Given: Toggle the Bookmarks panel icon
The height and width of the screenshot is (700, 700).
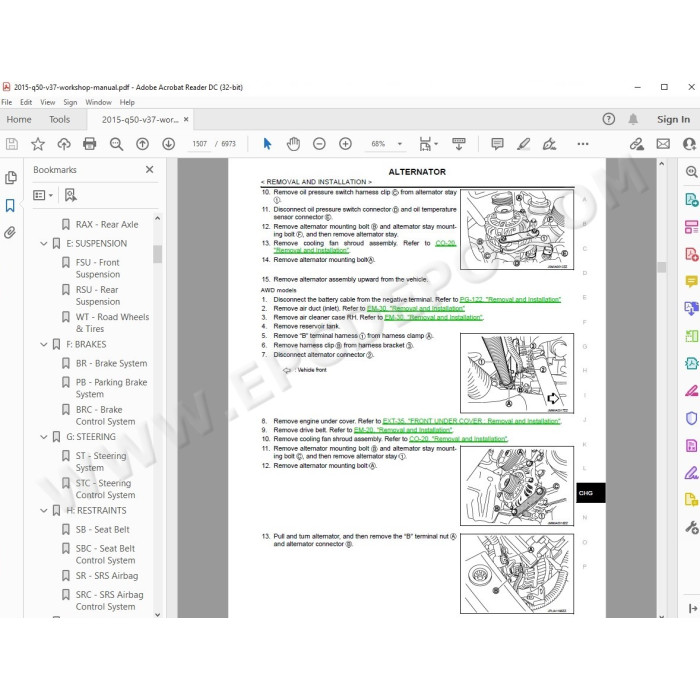Looking at the screenshot, I should (10, 205).
